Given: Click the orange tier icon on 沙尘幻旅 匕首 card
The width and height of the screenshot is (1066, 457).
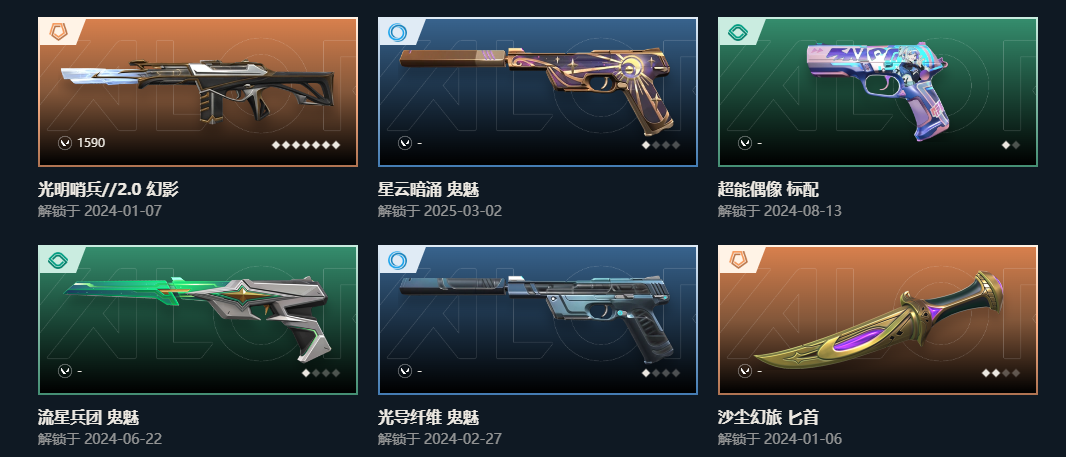Looking at the screenshot, I should click(738, 260).
